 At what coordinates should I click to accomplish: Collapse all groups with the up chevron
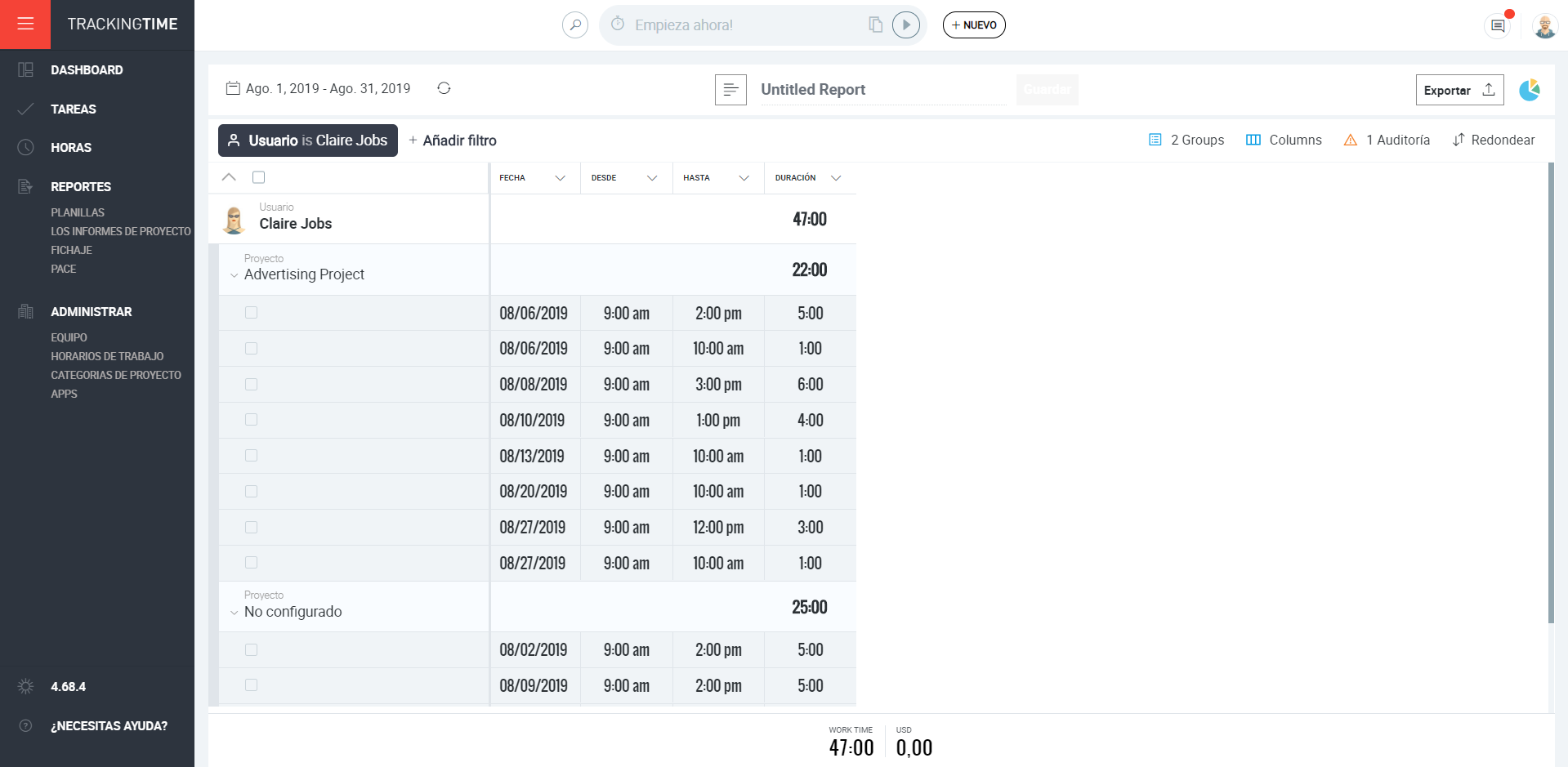[229, 177]
